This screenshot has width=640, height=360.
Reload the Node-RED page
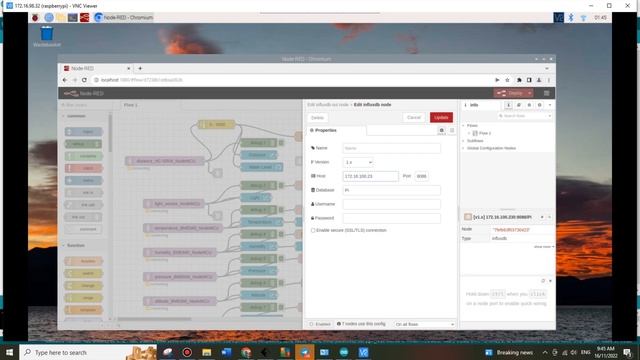click(x=84, y=80)
